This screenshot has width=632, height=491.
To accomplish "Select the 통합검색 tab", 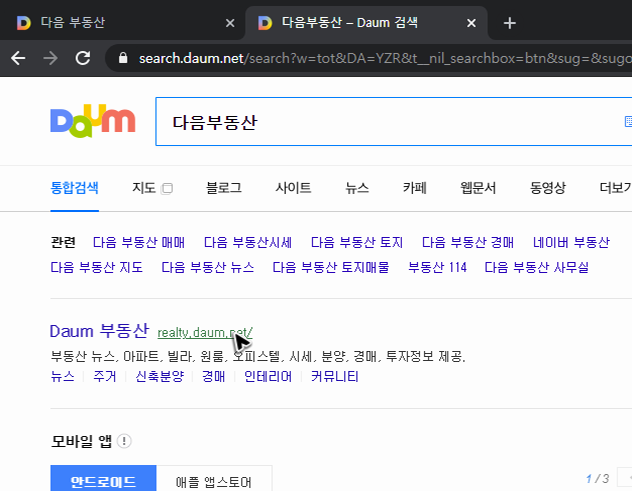I will point(75,188).
